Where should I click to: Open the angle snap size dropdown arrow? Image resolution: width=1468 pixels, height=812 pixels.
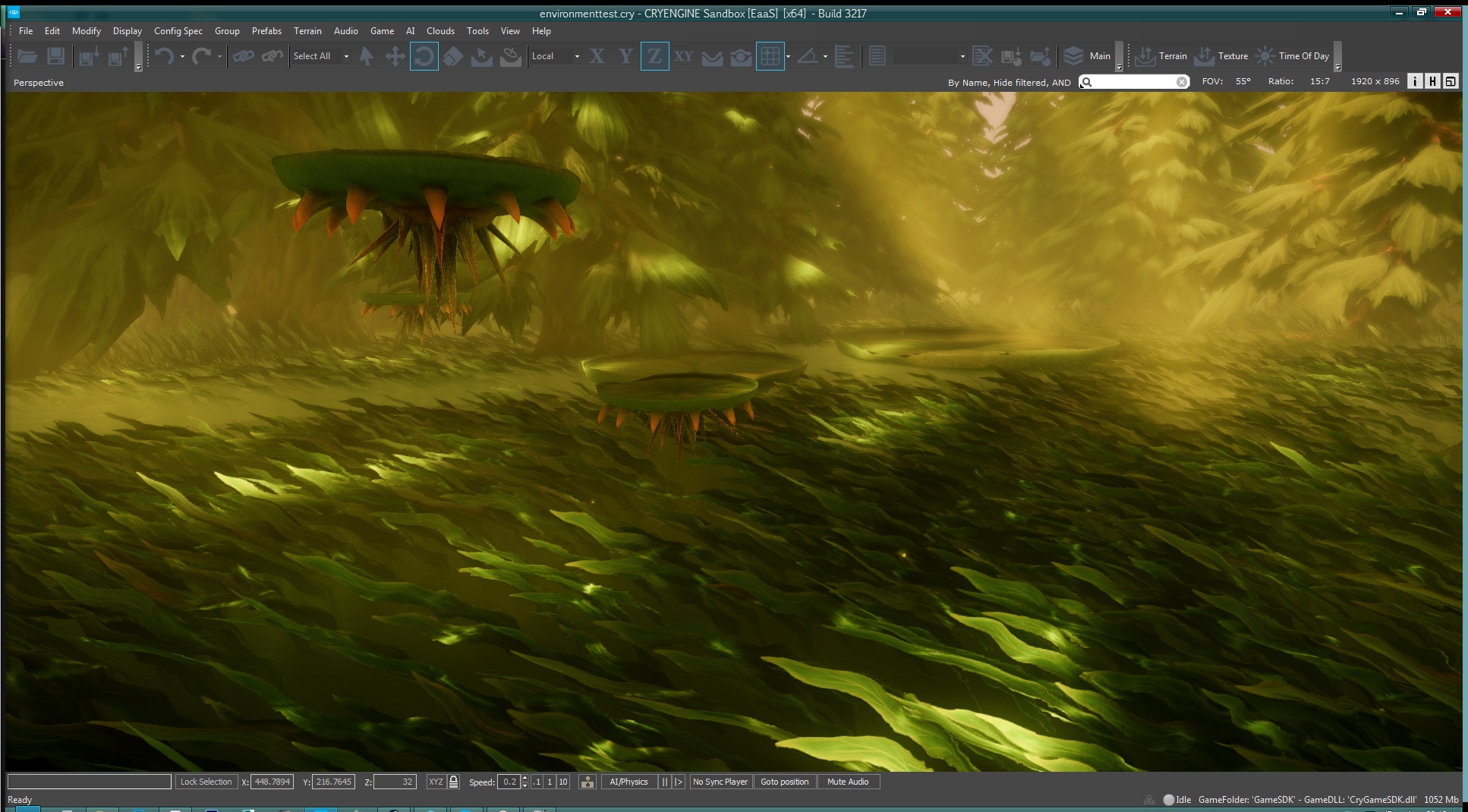point(825,57)
